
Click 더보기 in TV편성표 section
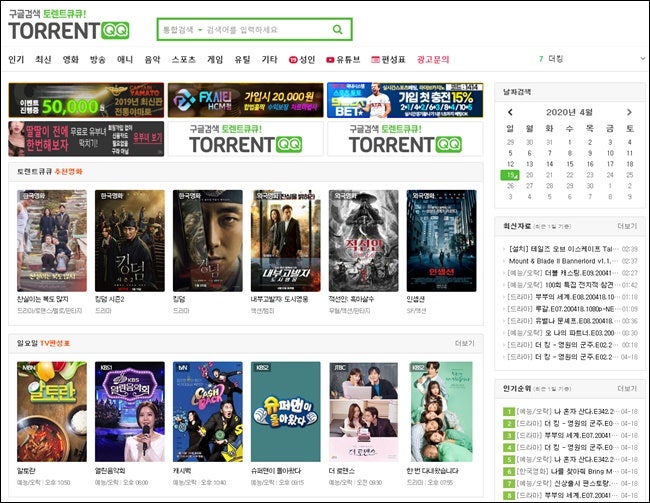(464, 343)
